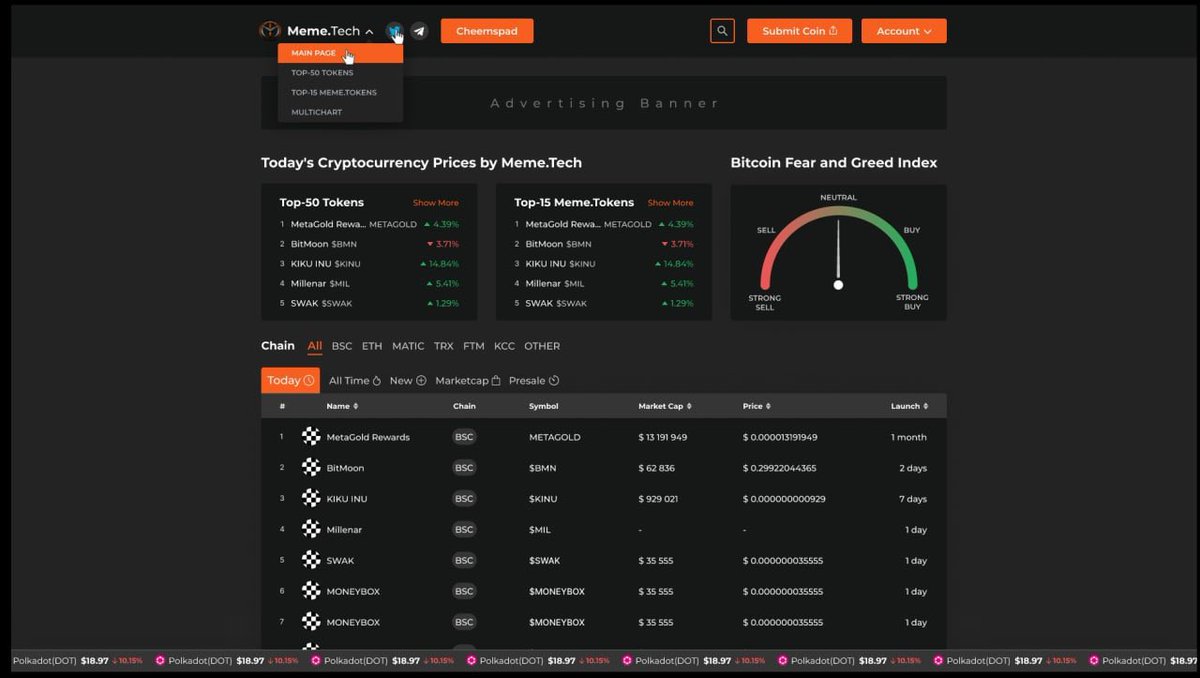This screenshot has width=1200, height=678.
Task: Sort table by Launch column
Action: coord(909,406)
